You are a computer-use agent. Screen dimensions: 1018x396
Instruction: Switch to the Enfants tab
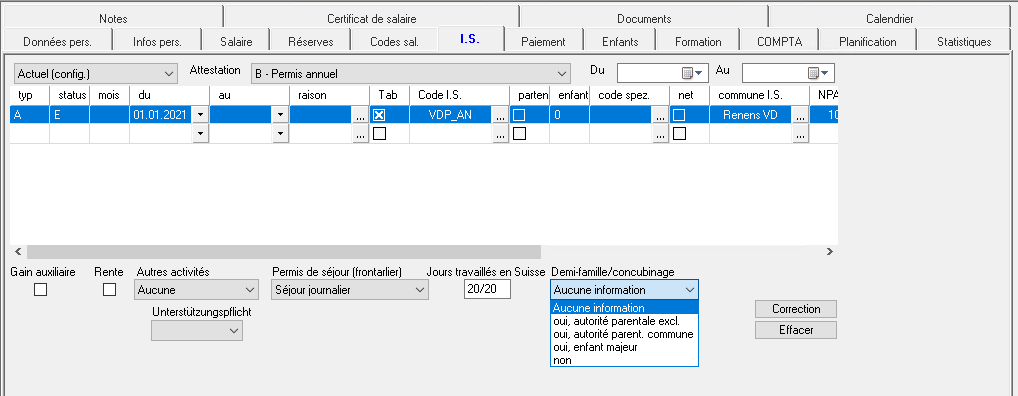click(619, 42)
